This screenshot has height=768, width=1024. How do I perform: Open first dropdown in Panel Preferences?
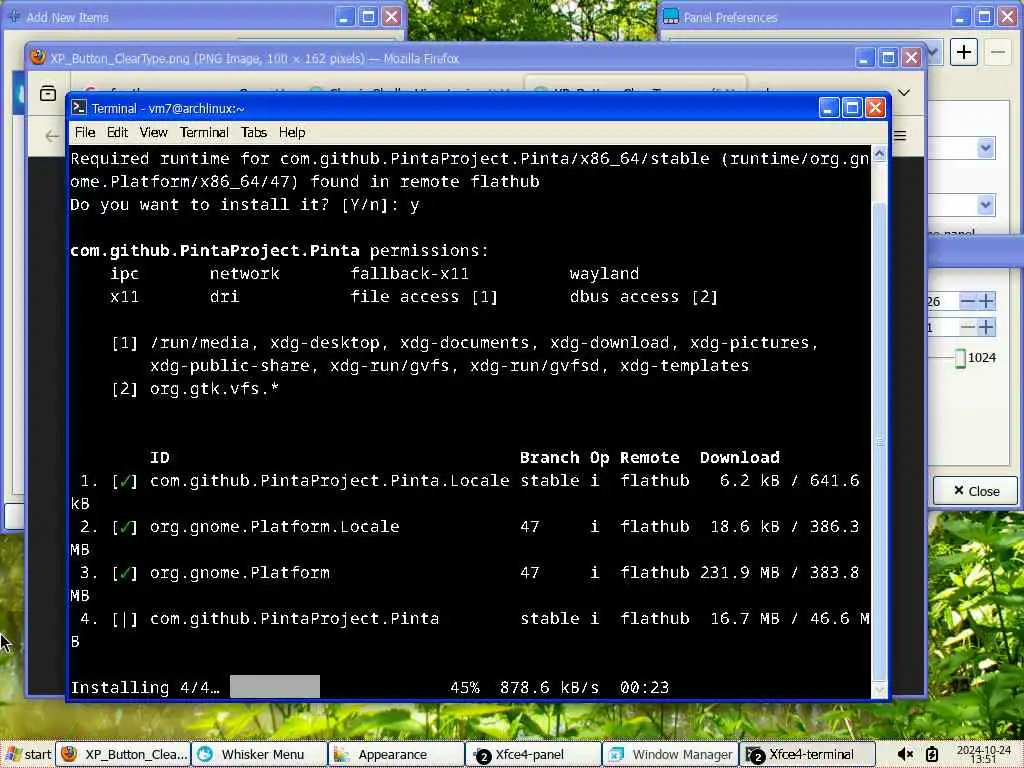click(x=985, y=148)
